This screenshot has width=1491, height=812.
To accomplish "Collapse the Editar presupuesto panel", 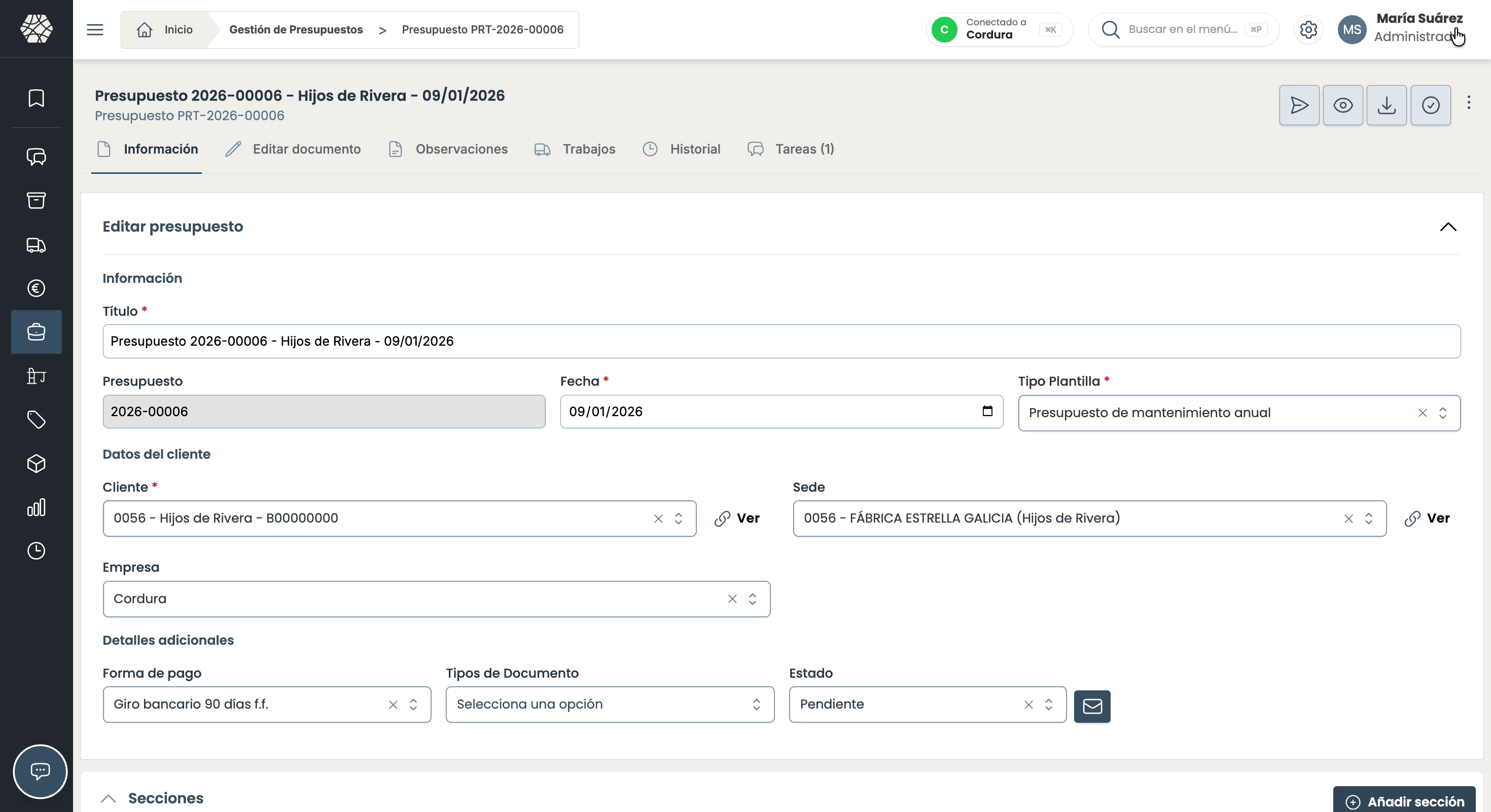I will point(1447,227).
